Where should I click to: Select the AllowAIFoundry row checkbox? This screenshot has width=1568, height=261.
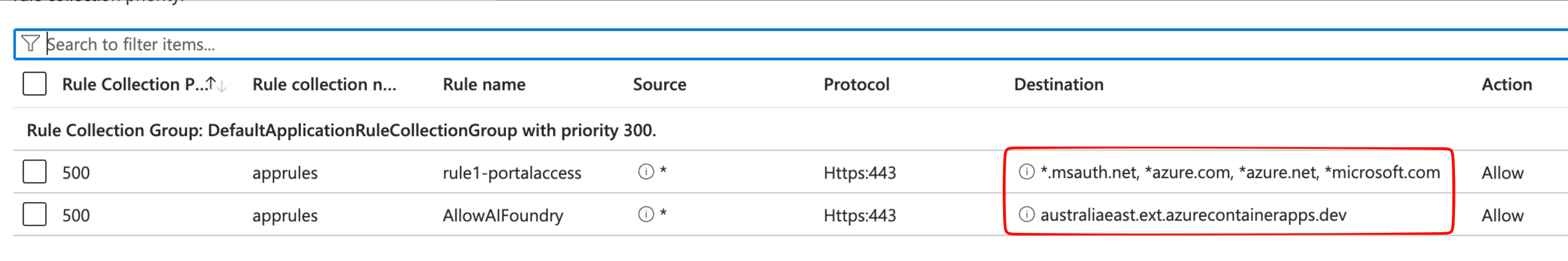35,214
